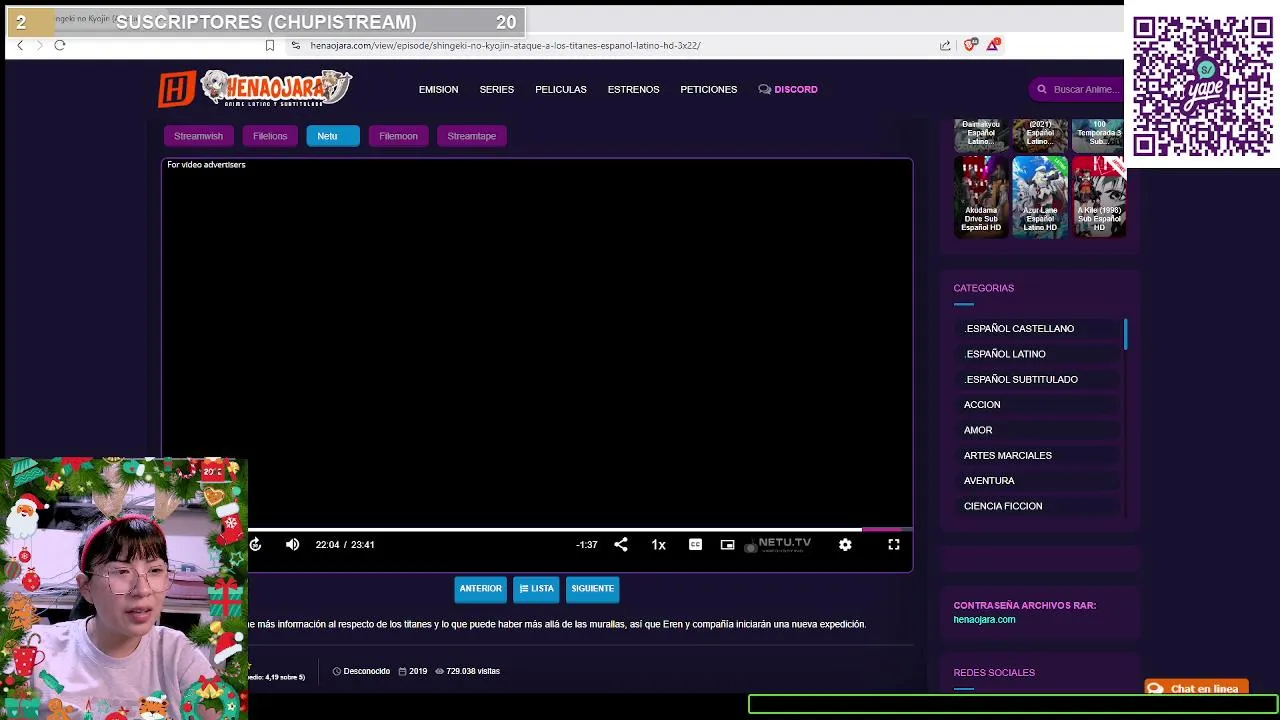Screen dimensions: 1280x720
Task: Go back with the browser back arrow
Action: pos(20,45)
